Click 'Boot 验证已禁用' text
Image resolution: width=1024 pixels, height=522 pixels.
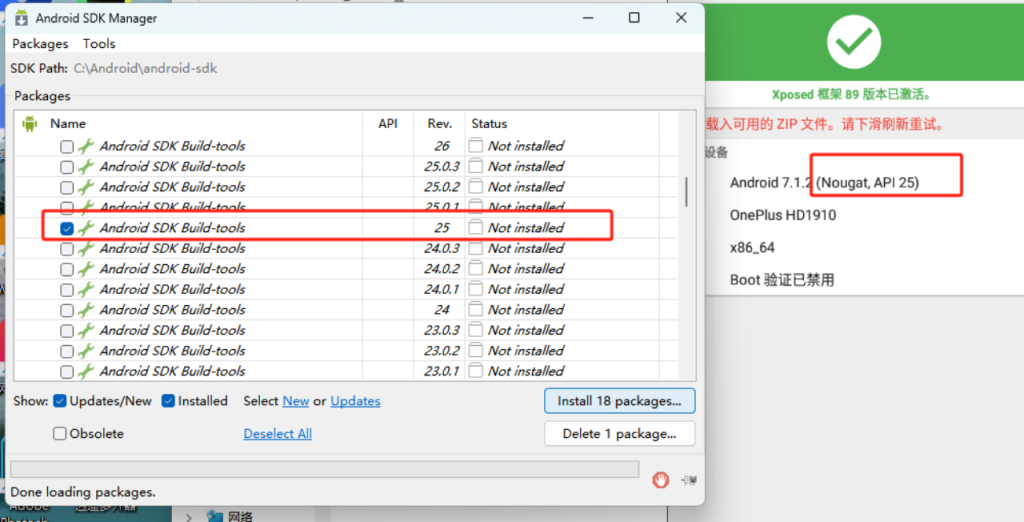(782, 280)
